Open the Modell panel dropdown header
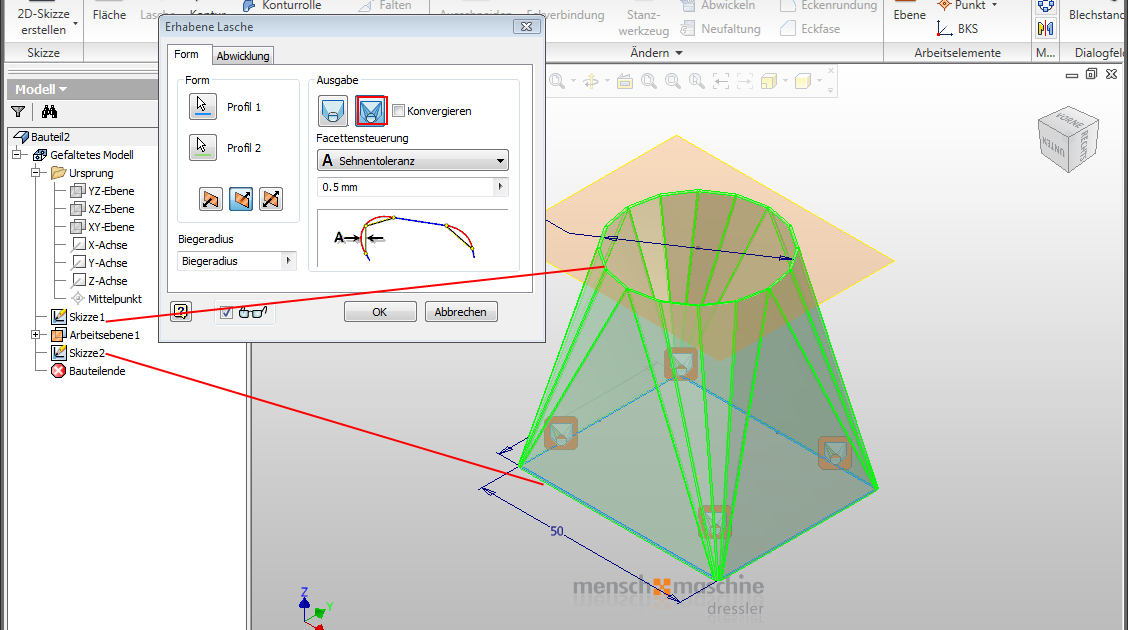This screenshot has height=630, width=1128. pyautogui.click(x=41, y=89)
